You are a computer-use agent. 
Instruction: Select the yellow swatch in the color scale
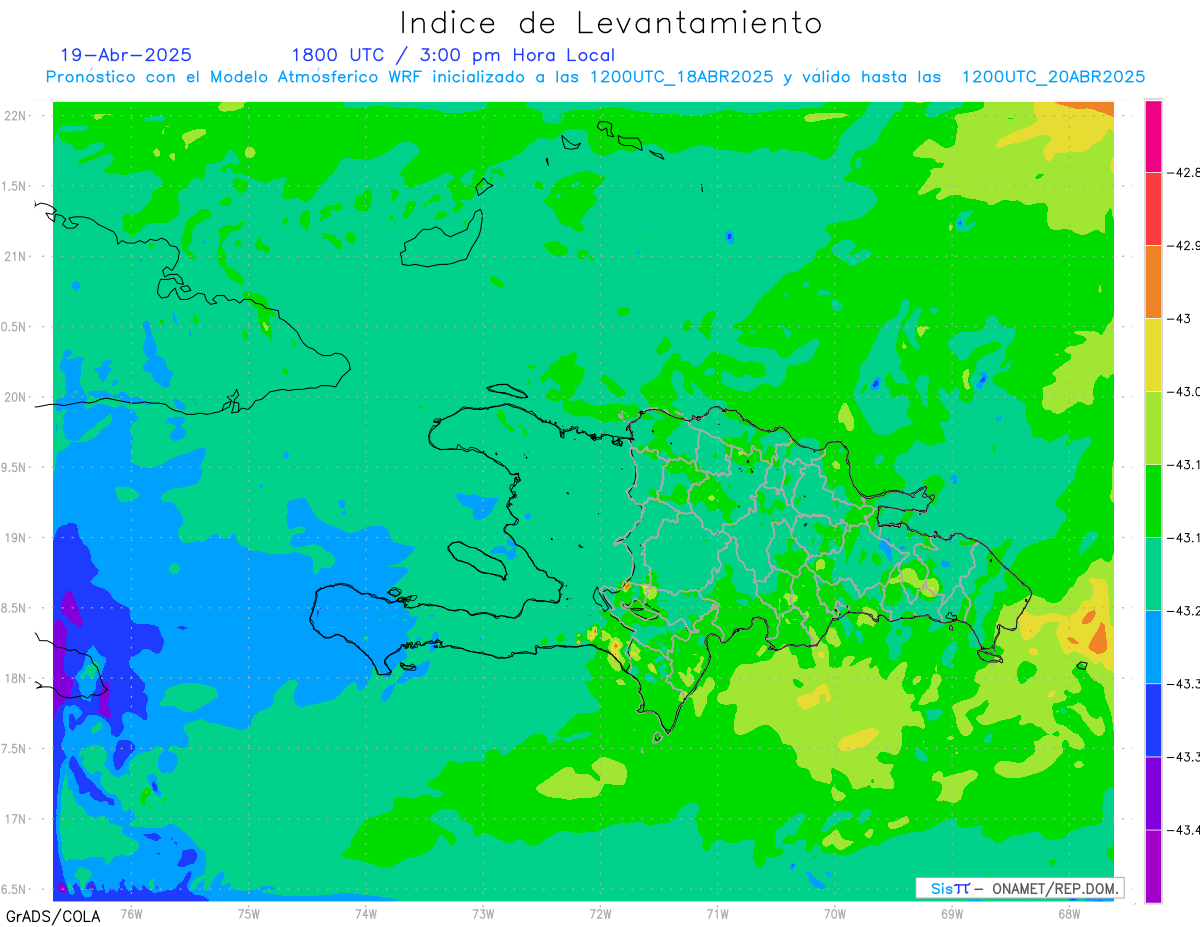coord(1153,355)
